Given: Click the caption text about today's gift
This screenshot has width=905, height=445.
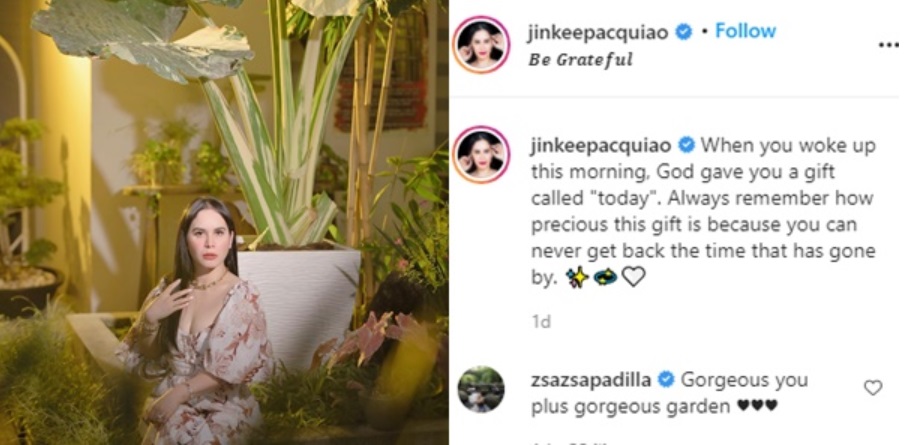Looking at the screenshot, I should point(703,212).
